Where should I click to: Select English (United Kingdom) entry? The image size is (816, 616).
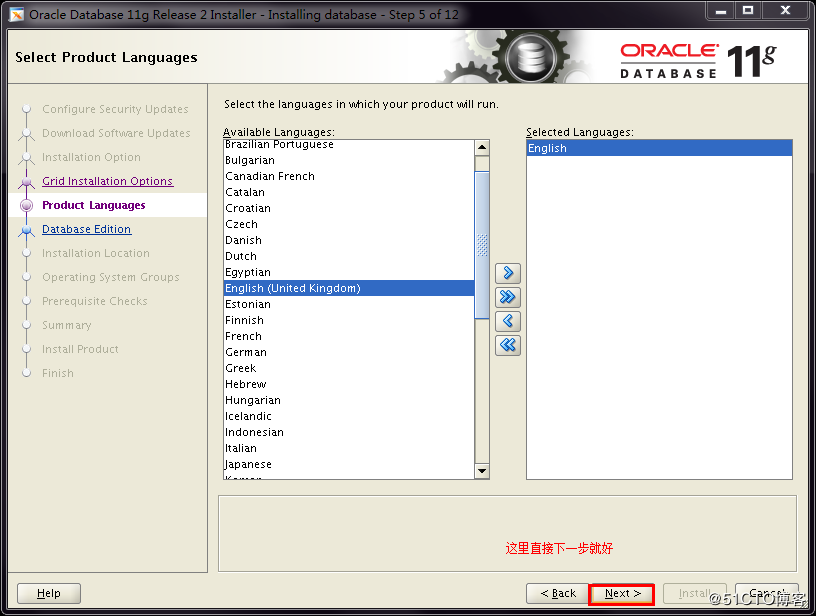click(349, 288)
